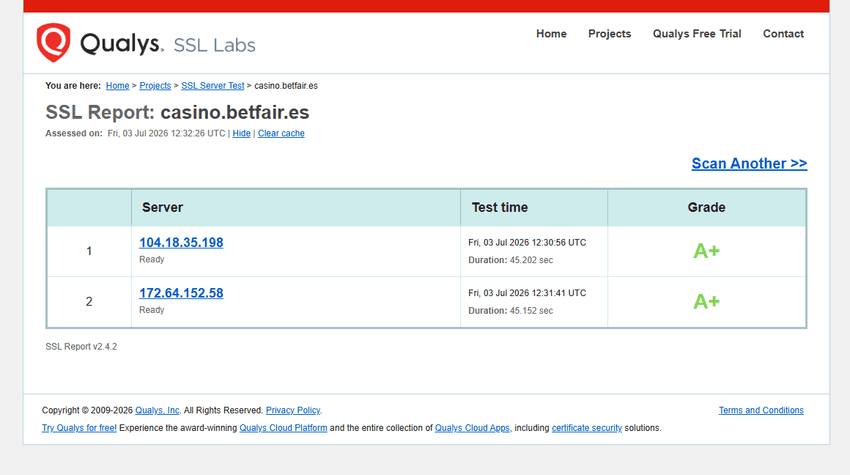Open the Qualys Free Trial menu item
Image resolution: width=850 pixels, height=475 pixels.
[x=697, y=34]
